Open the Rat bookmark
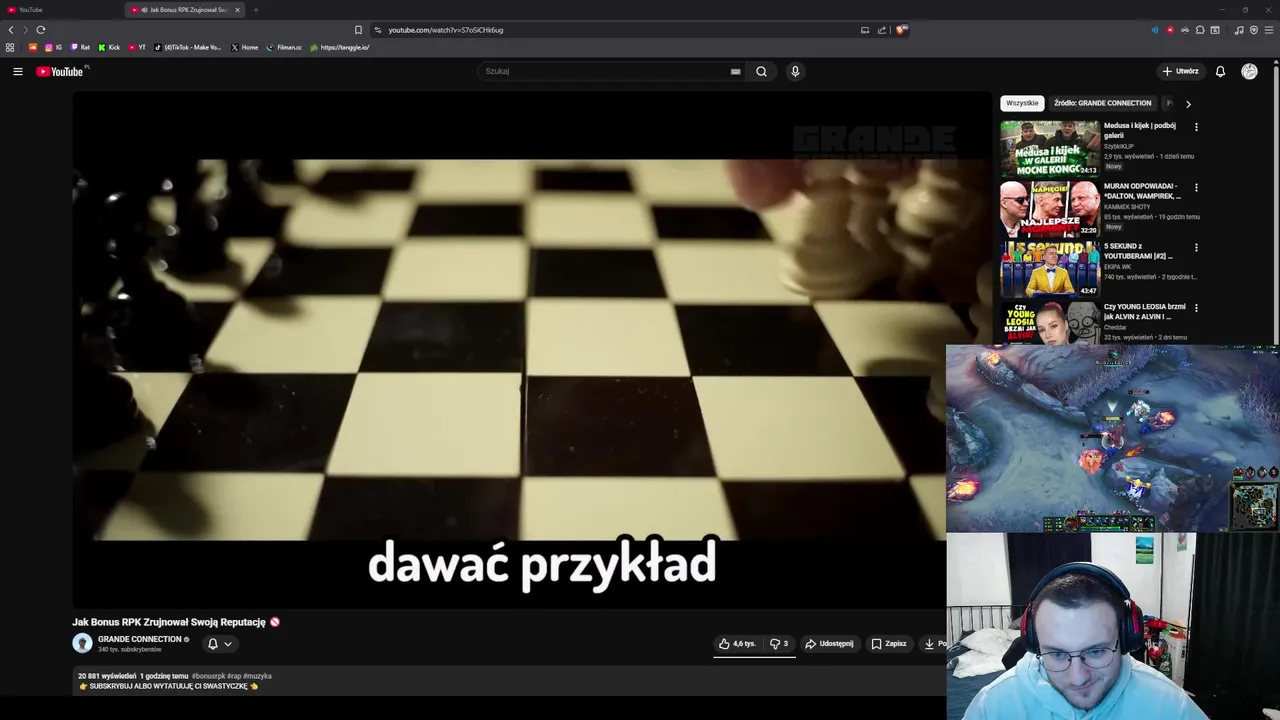Screen dimensions: 1280x720 (80, 47)
